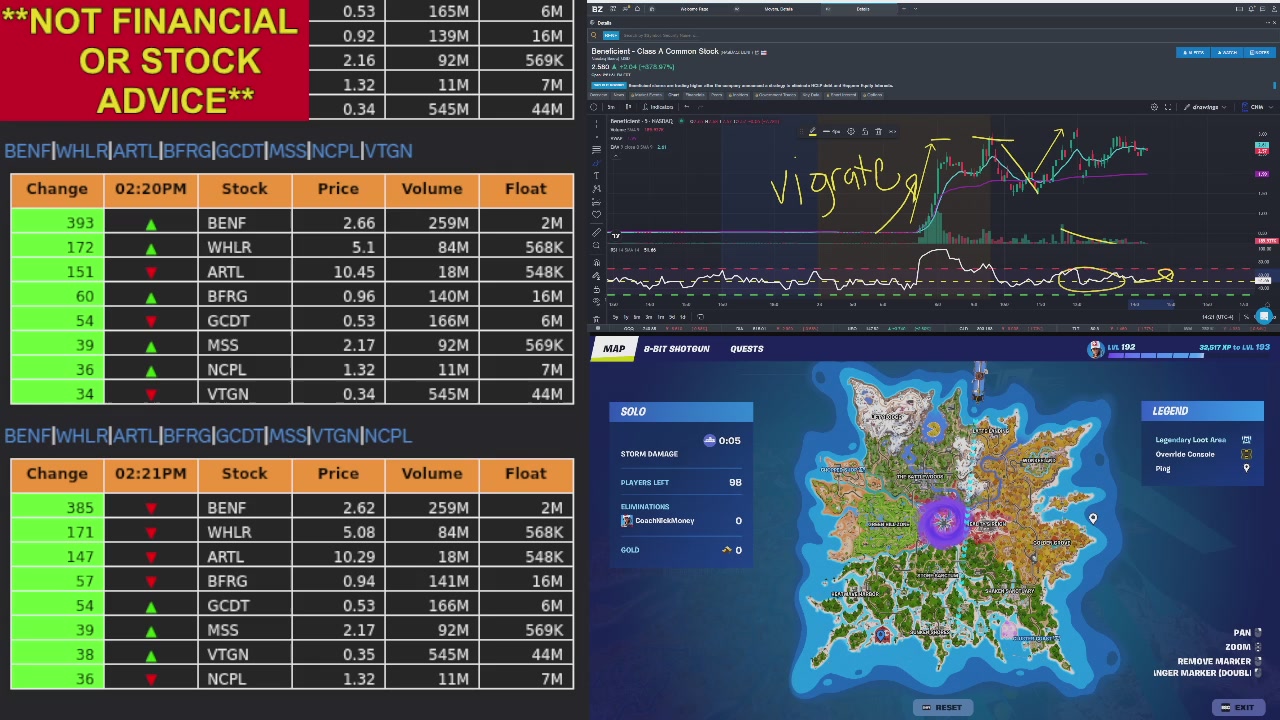
Task: Click WHLR in the 02:21PM table
Action: coord(229,532)
